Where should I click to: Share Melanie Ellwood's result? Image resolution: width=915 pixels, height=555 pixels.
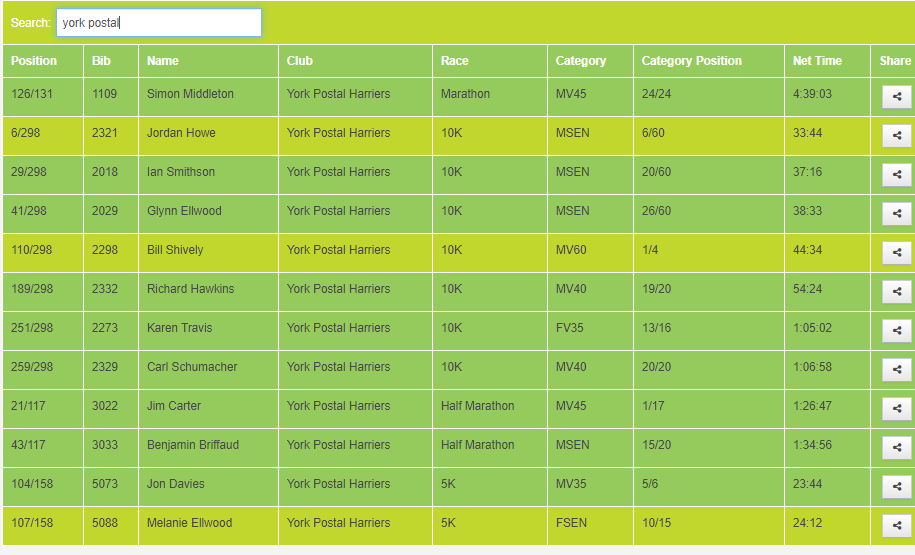coord(896,526)
